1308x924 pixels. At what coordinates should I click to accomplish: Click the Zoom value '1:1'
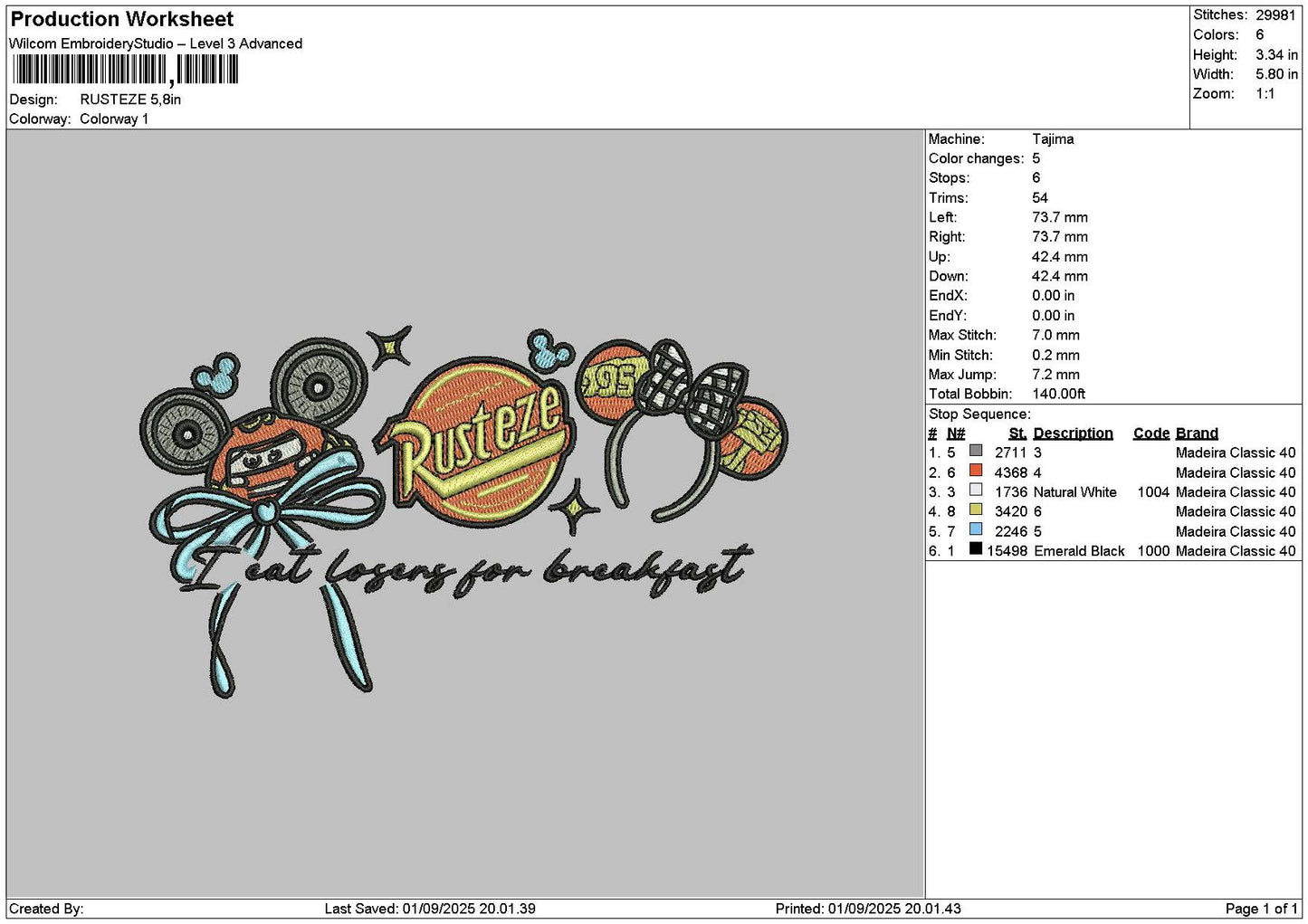point(1265,94)
